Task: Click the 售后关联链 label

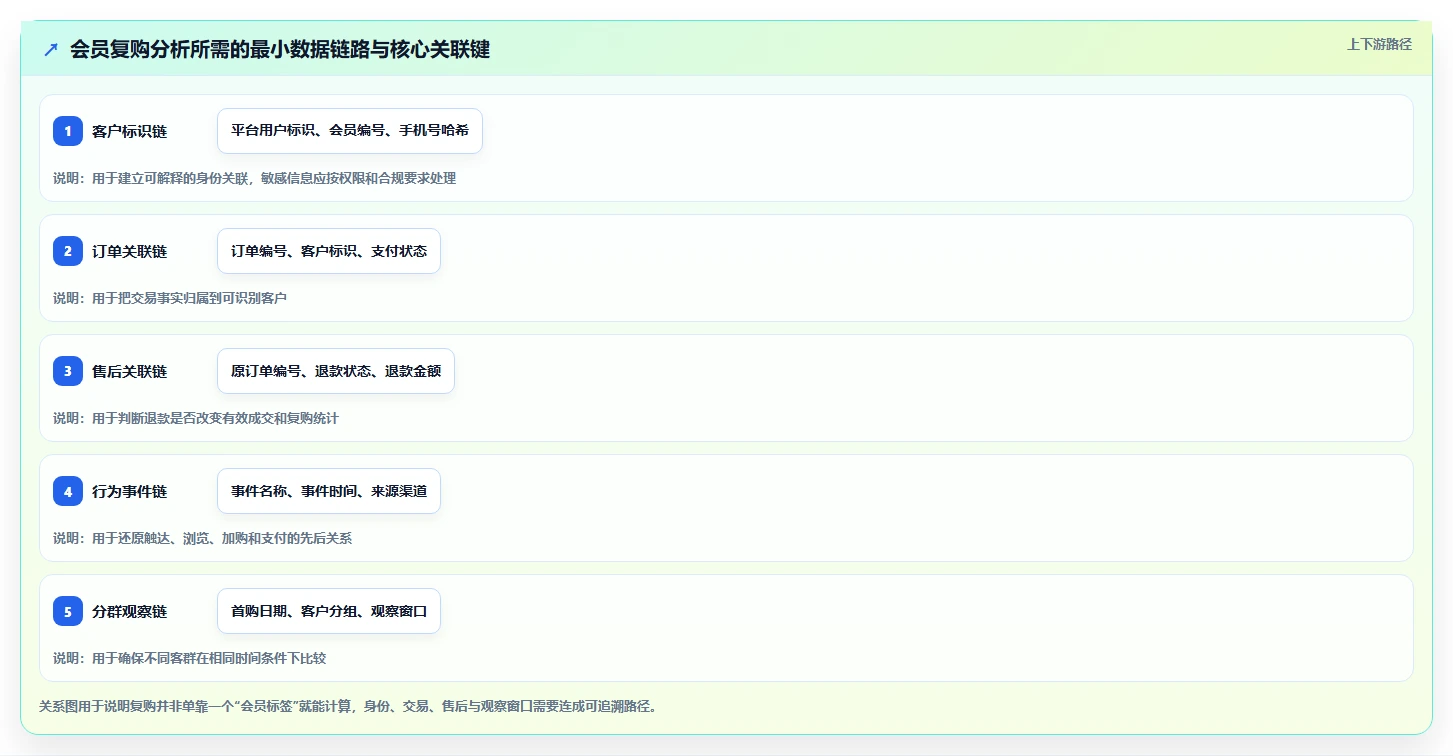Action: [129, 371]
